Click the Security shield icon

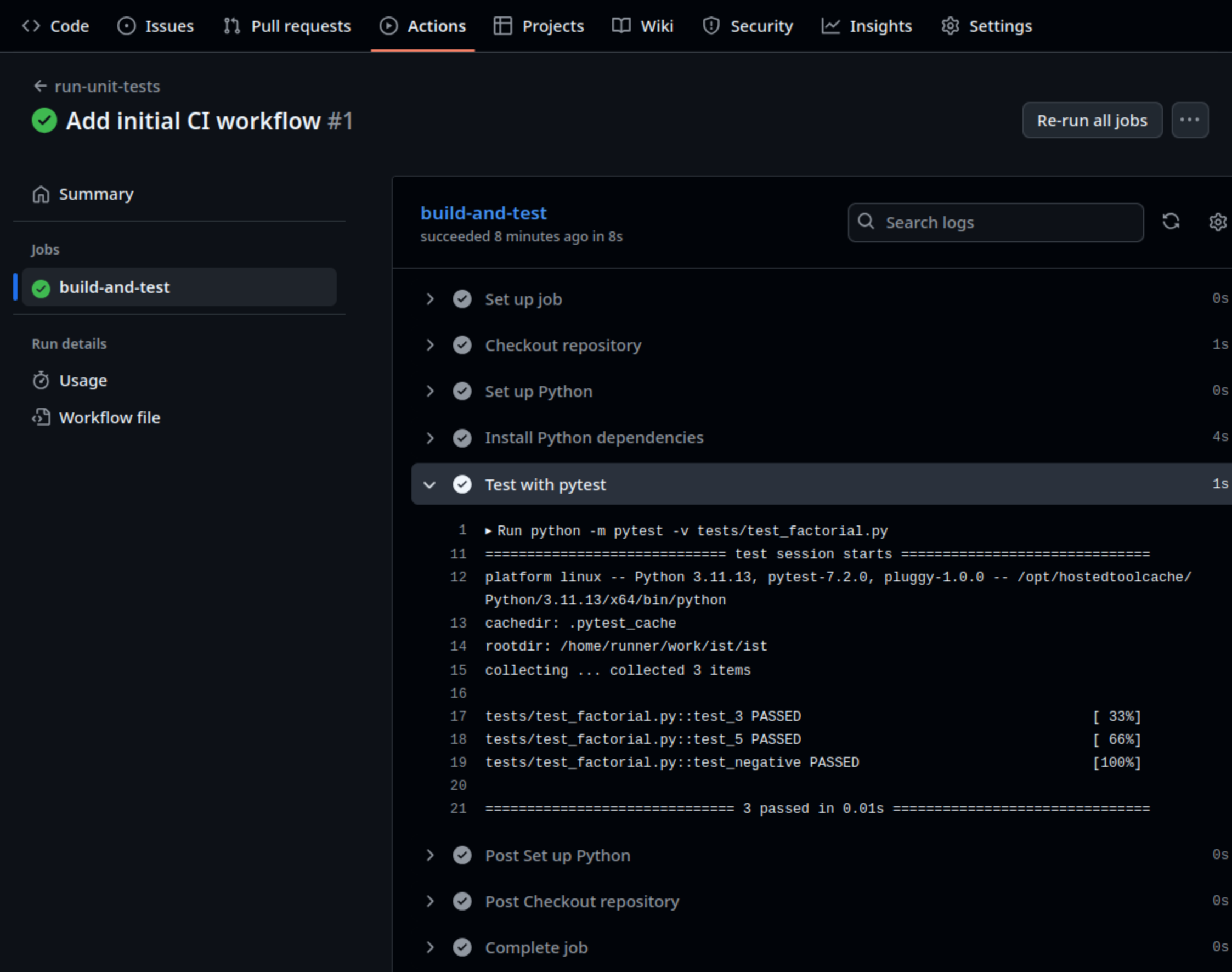711,26
